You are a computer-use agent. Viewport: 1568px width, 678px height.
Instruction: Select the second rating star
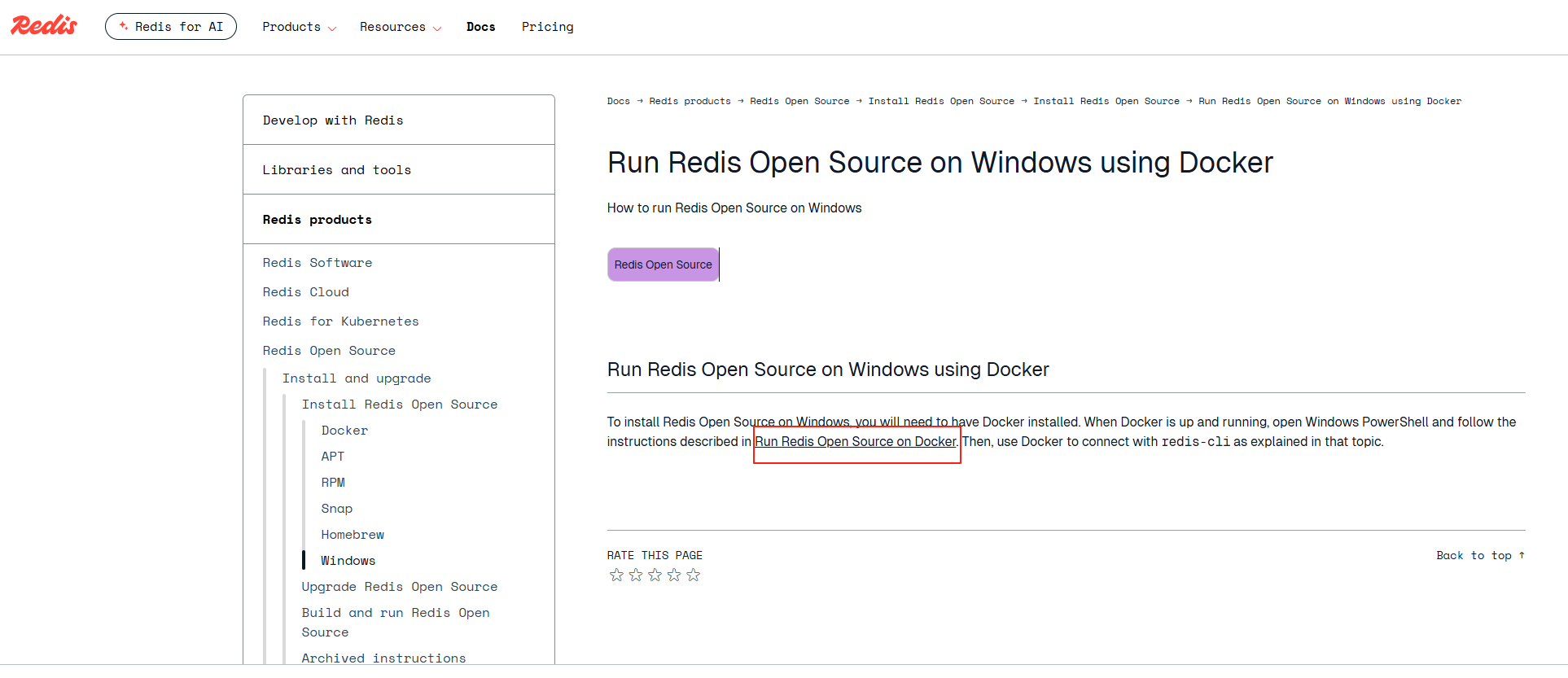tap(636, 575)
